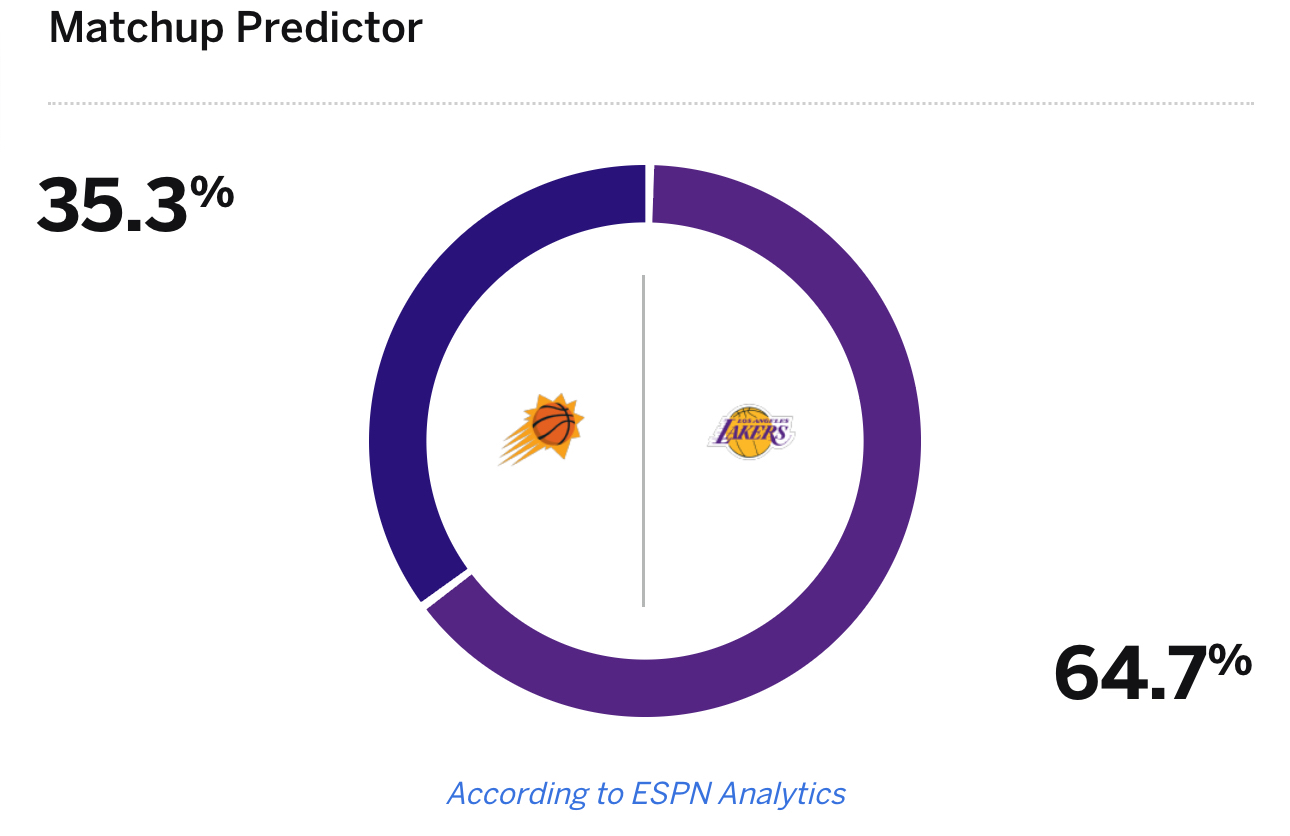The image size is (1290, 836).
Task: Click the word ESPN in the attribution
Action: [673, 794]
